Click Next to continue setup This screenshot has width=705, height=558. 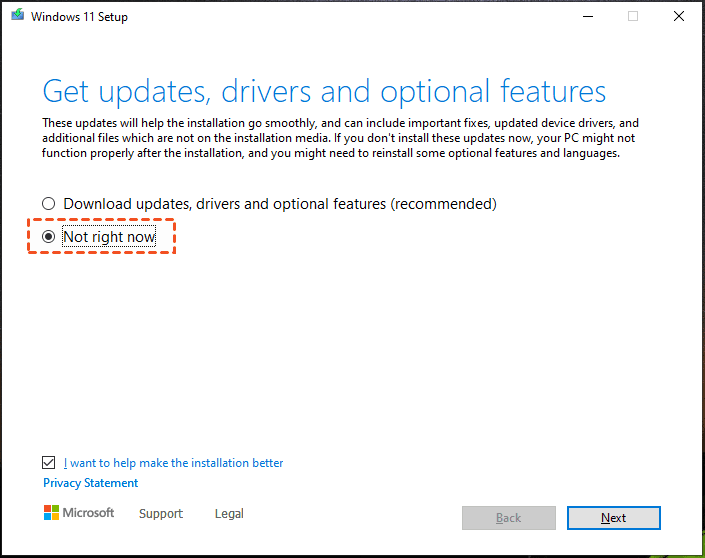[x=614, y=518]
